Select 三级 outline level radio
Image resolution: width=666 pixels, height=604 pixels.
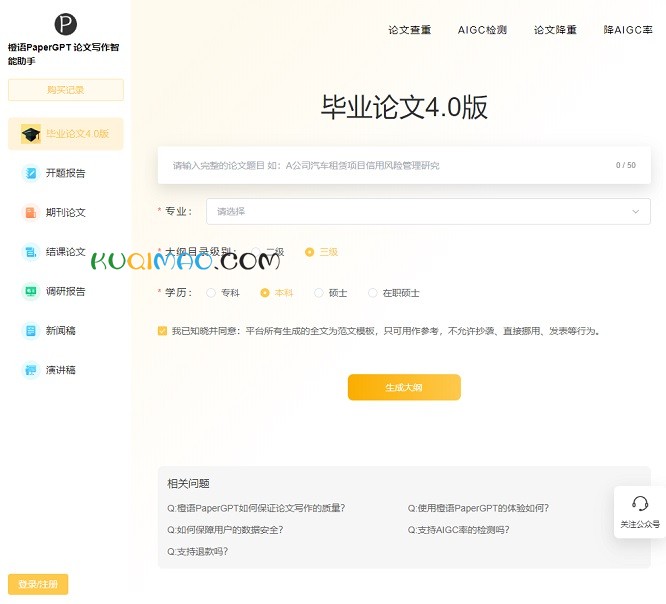[310, 252]
